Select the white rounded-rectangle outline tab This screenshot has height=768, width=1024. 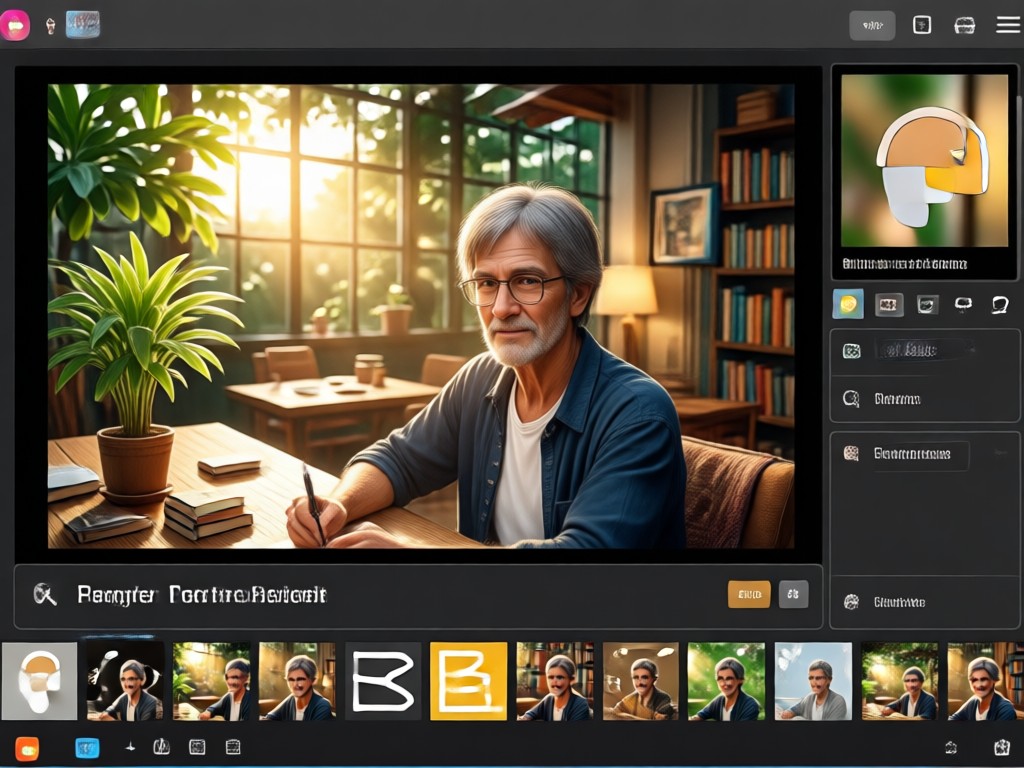pyautogui.click(x=963, y=304)
